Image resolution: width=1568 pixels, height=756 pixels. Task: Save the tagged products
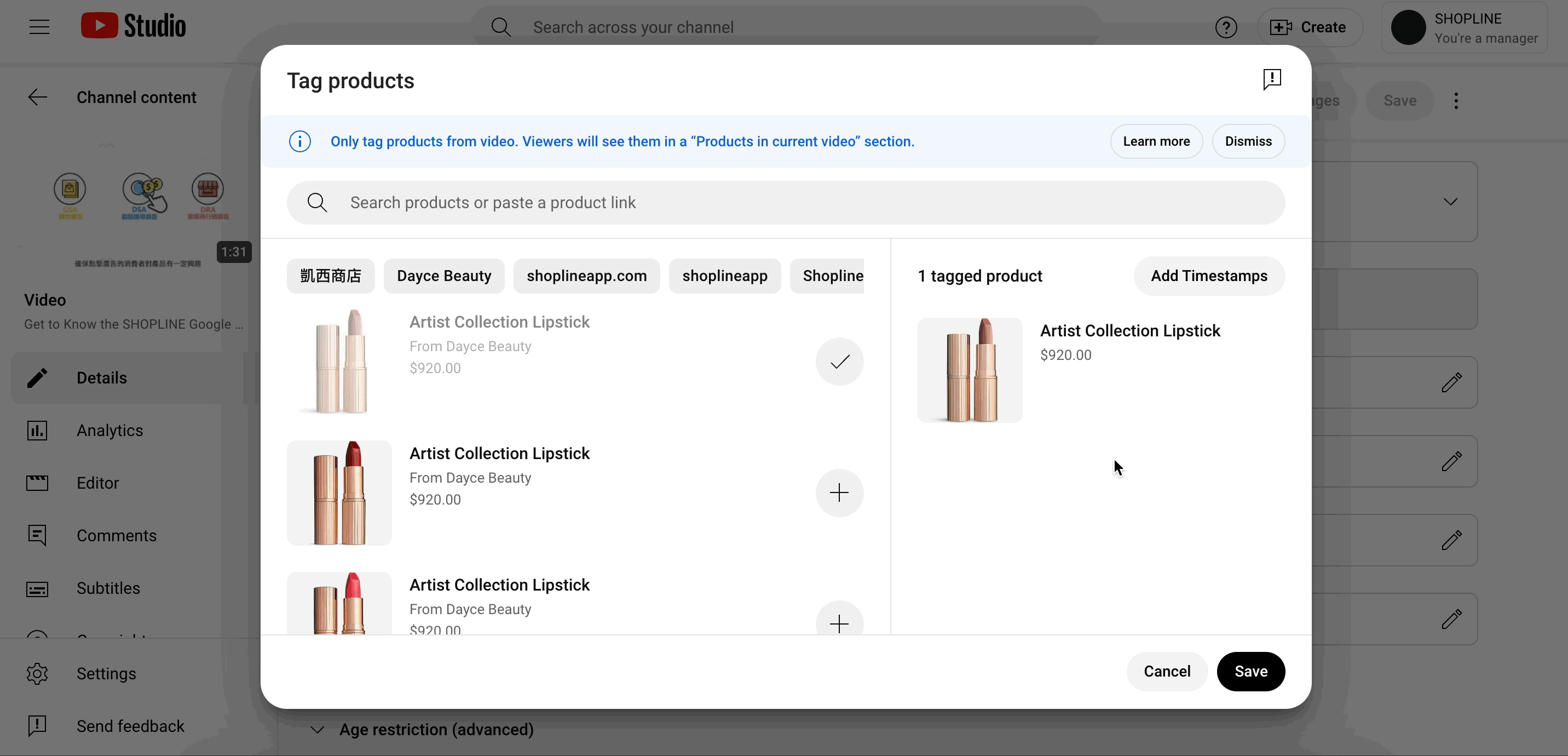pos(1251,671)
